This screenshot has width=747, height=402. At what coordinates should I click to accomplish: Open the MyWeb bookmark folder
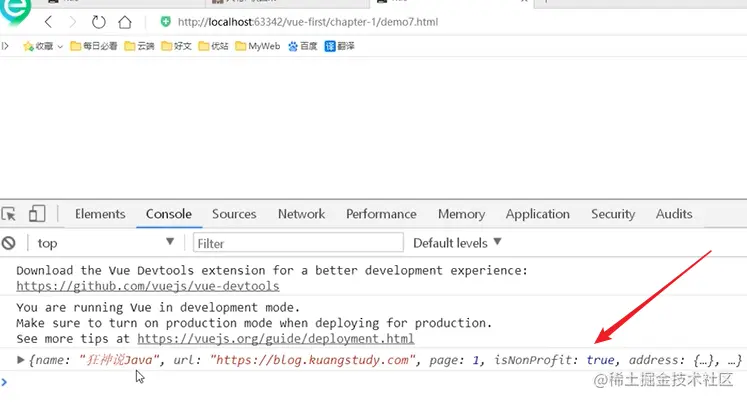point(258,46)
